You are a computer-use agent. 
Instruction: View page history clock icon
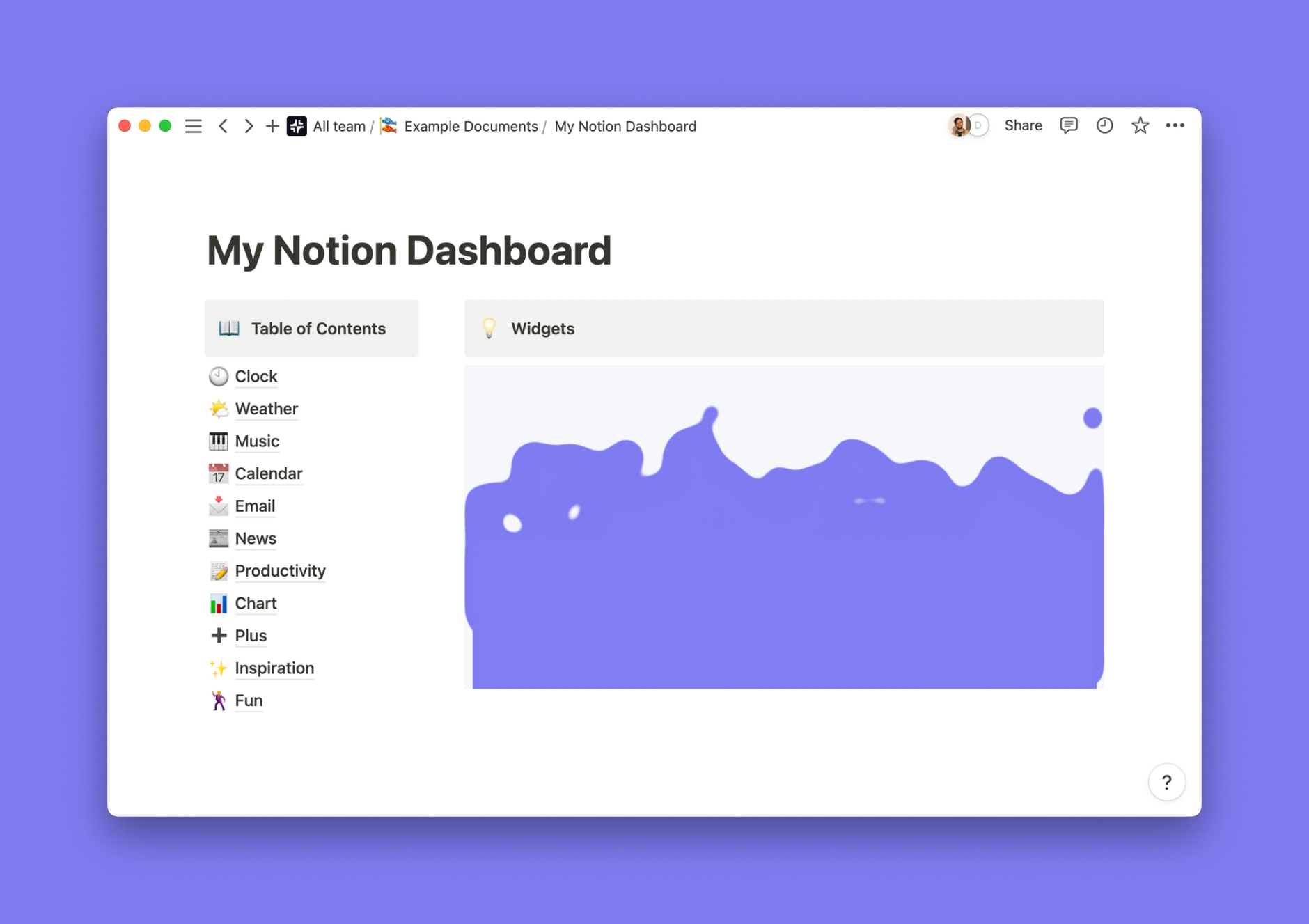pyautogui.click(x=1104, y=125)
